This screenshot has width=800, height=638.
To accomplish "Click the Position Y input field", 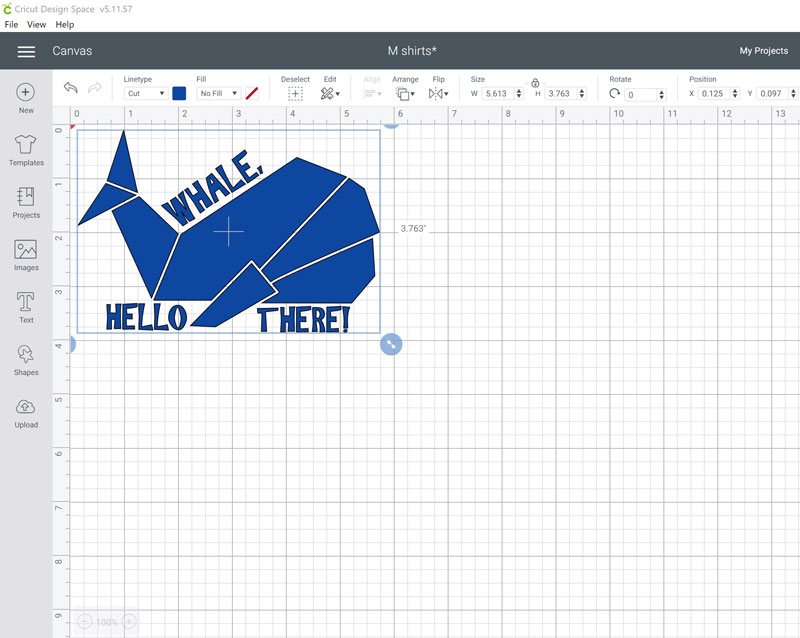I will point(772,93).
